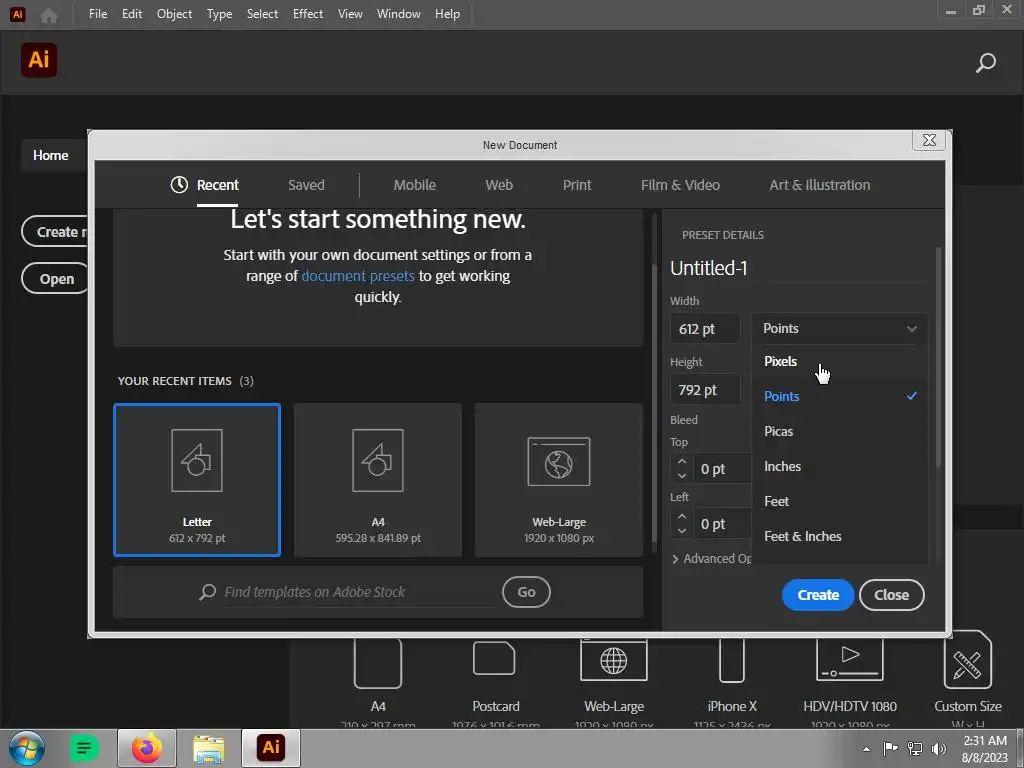Screen dimensions: 1024x768
Task: Click Web-Large globe icon on Home screen
Action: [x=614, y=660]
